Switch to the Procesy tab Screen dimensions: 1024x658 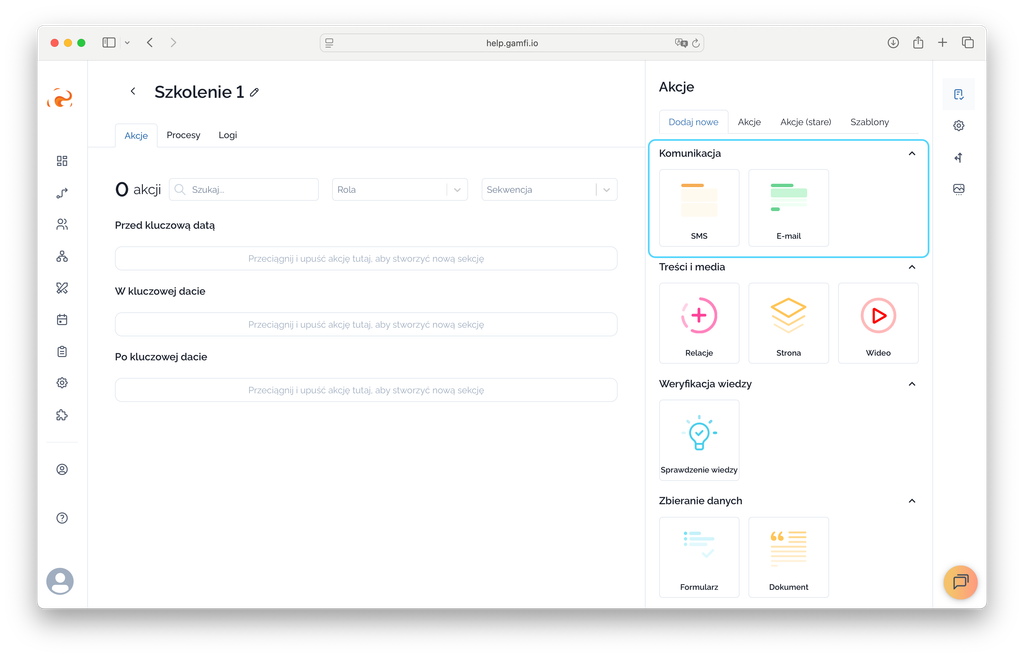coord(183,135)
